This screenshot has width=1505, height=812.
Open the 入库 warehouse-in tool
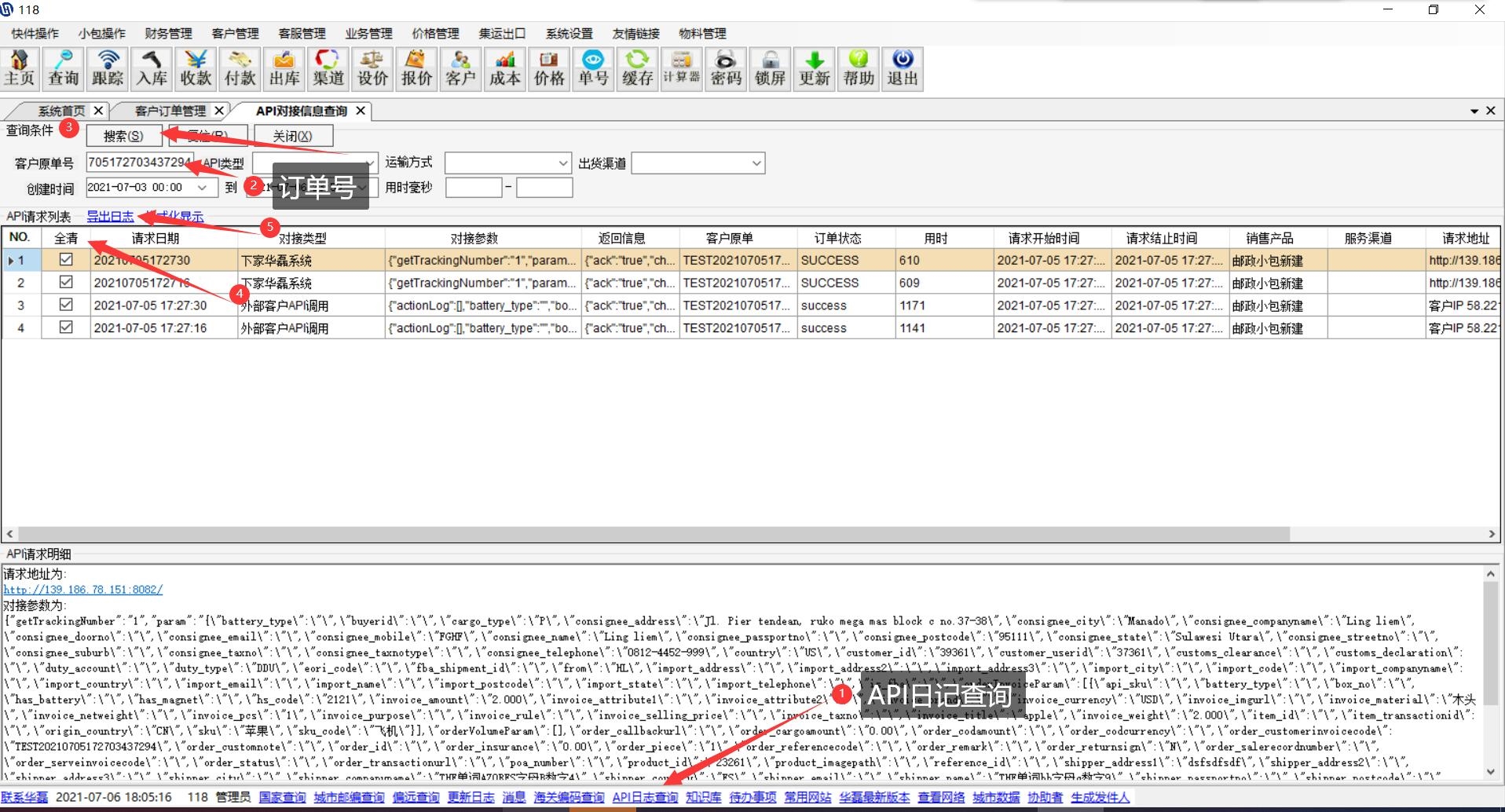(x=152, y=68)
